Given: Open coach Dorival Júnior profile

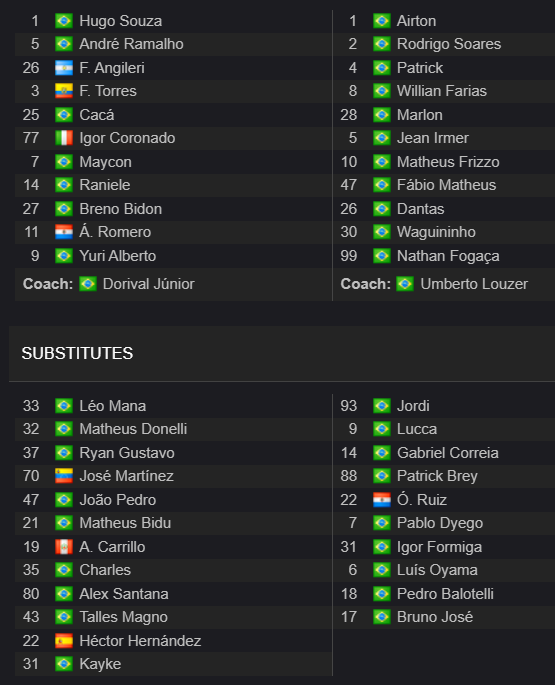Looking at the screenshot, I should pos(149,284).
